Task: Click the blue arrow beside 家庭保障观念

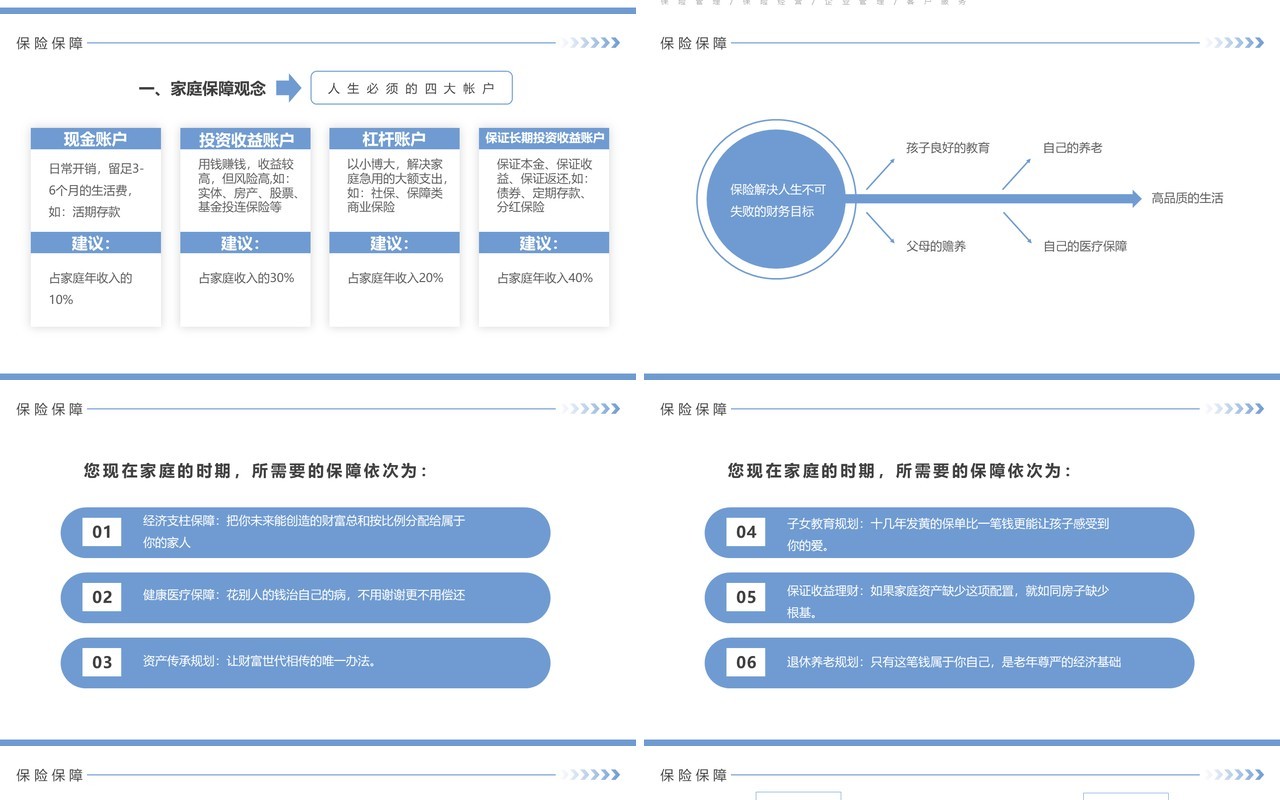Action: 288,88
